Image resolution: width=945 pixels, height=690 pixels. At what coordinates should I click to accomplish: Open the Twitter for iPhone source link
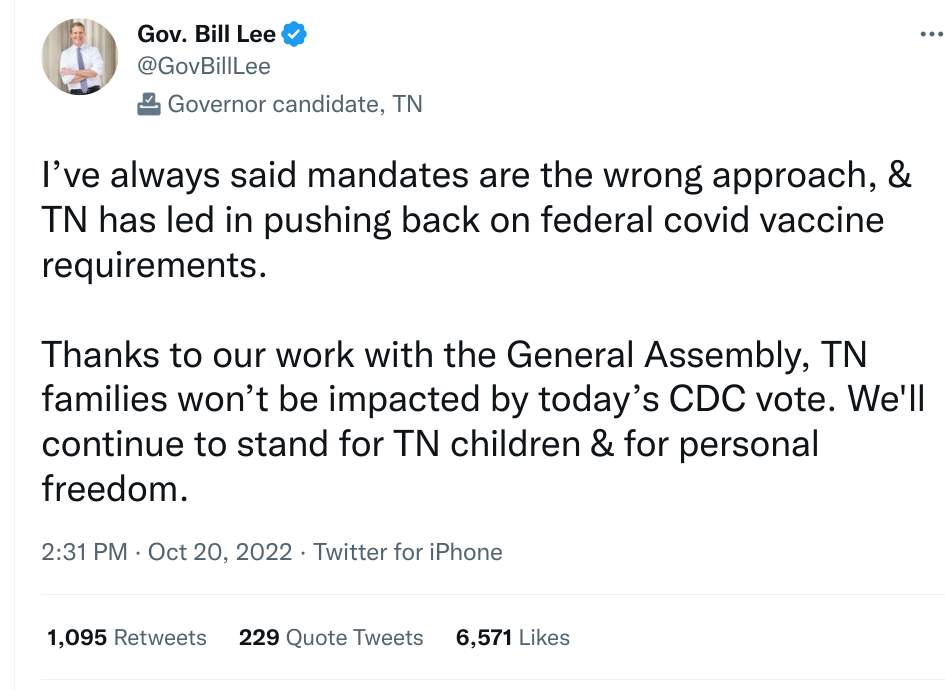click(408, 552)
